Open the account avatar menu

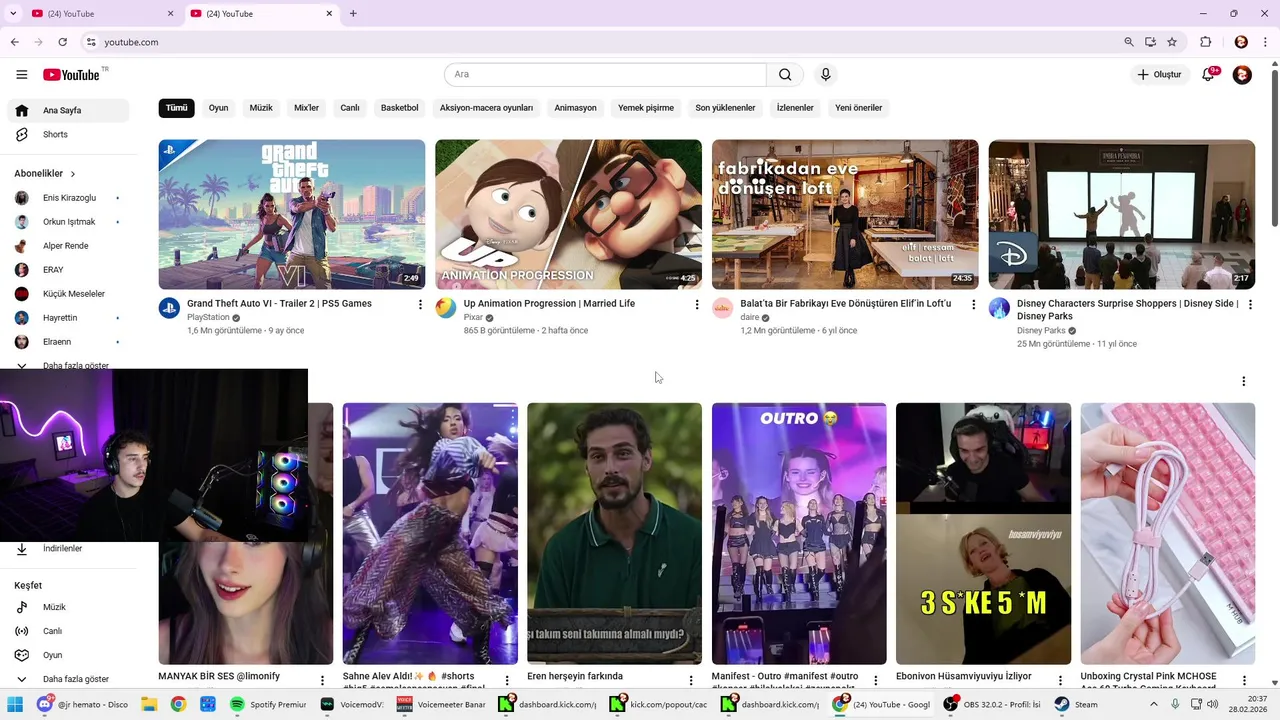1242,75
